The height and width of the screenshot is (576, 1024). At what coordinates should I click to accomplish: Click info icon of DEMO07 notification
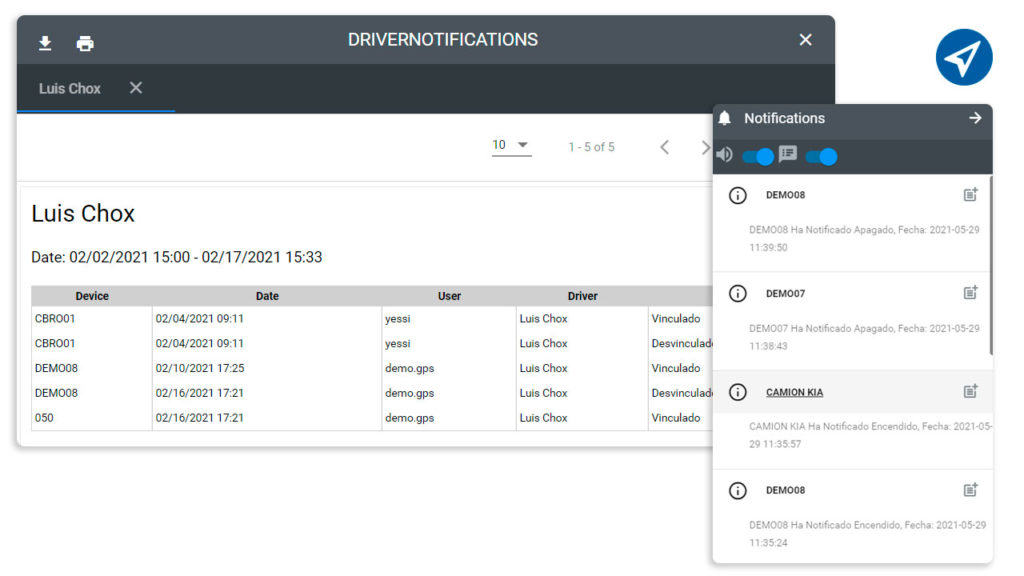737,294
